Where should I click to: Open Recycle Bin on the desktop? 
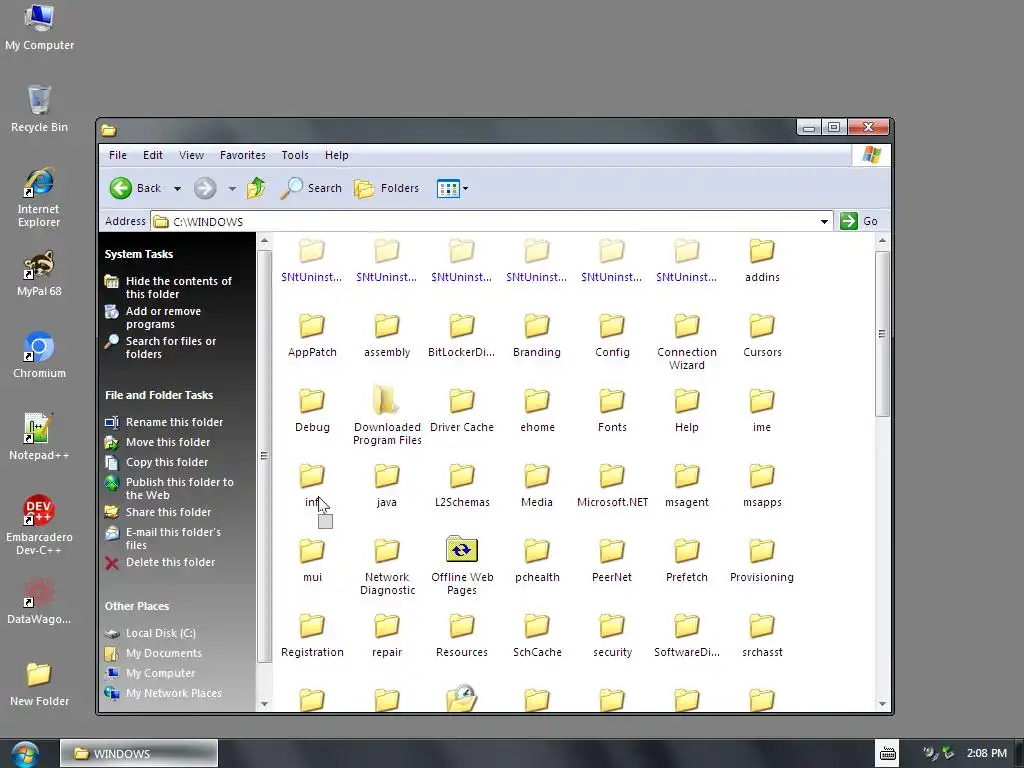point(39,108)
